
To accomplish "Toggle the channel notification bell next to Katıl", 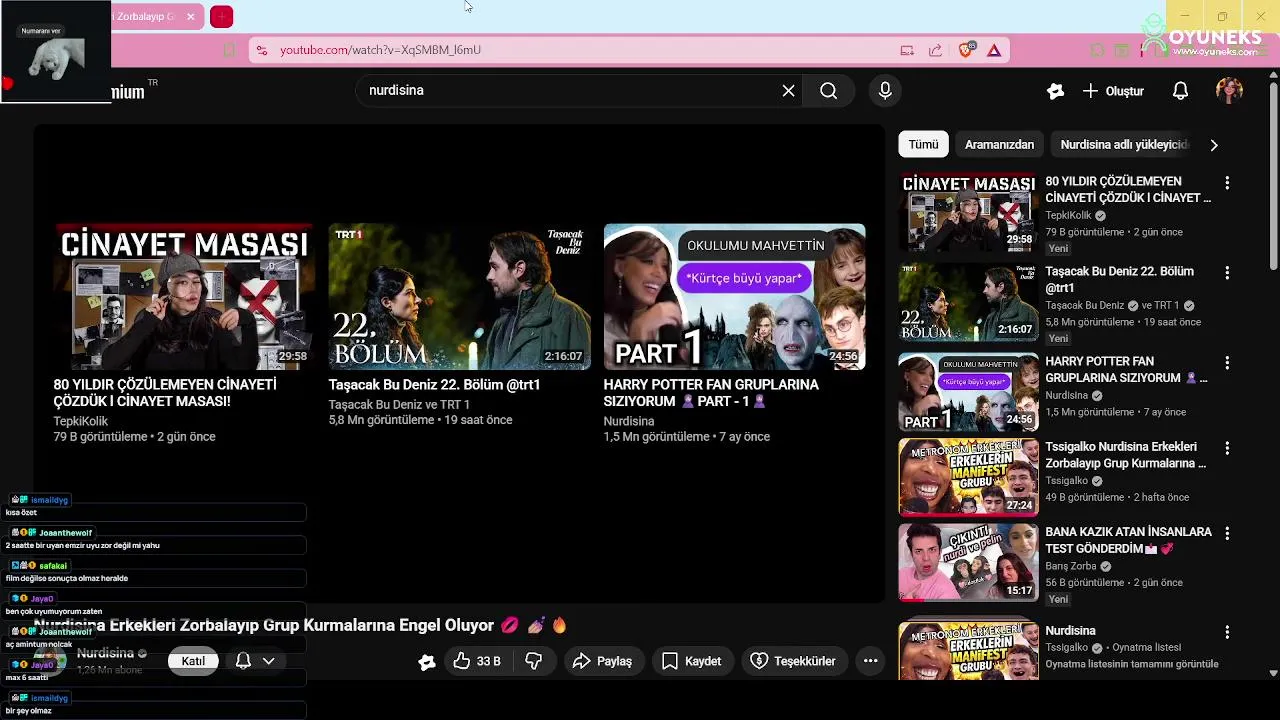I will click(243, 661).
